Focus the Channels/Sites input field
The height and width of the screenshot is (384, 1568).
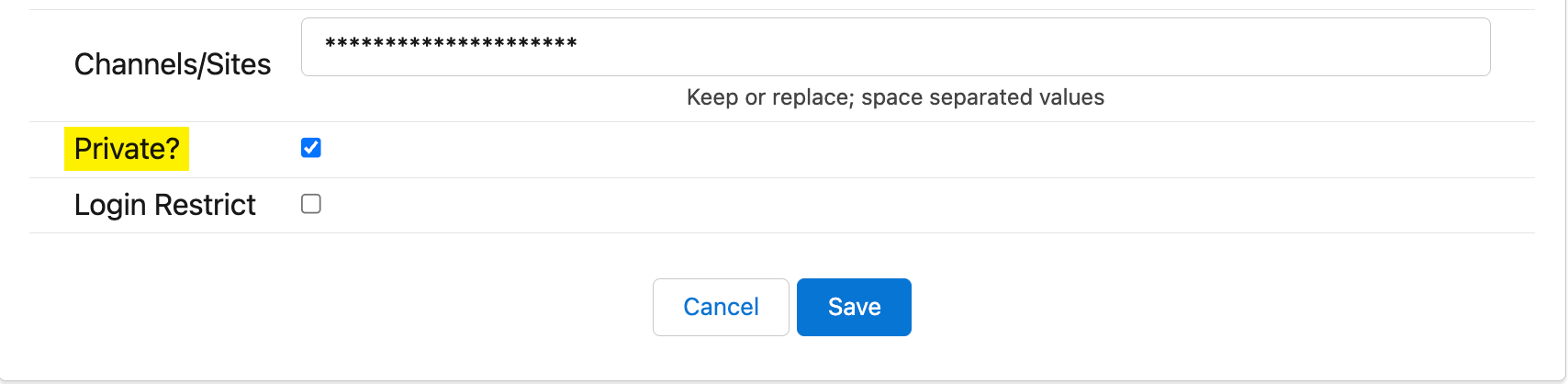click(x=895, y=47)
